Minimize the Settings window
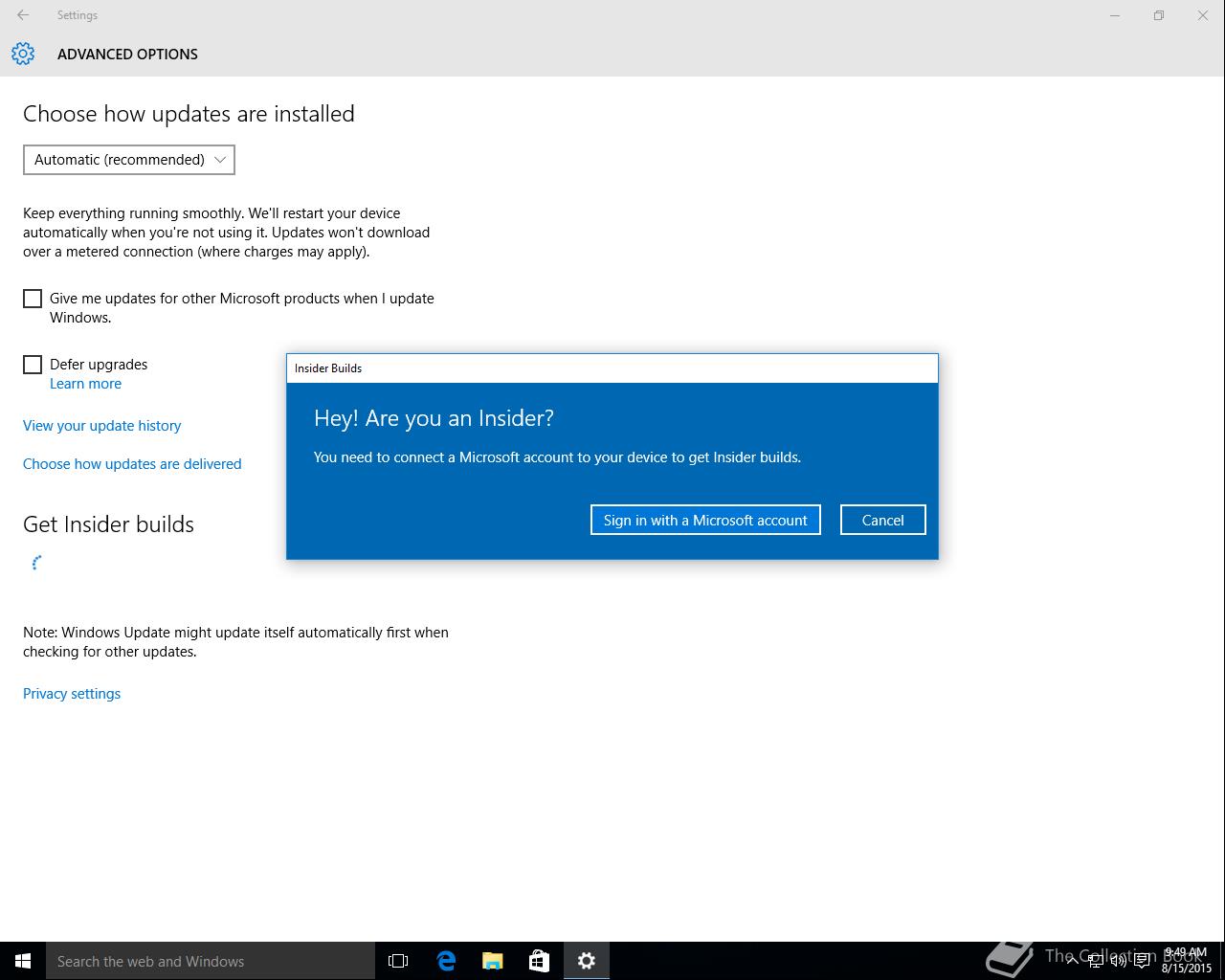The height and width of the screenshot is (980, 1225). pos(1115,15)
